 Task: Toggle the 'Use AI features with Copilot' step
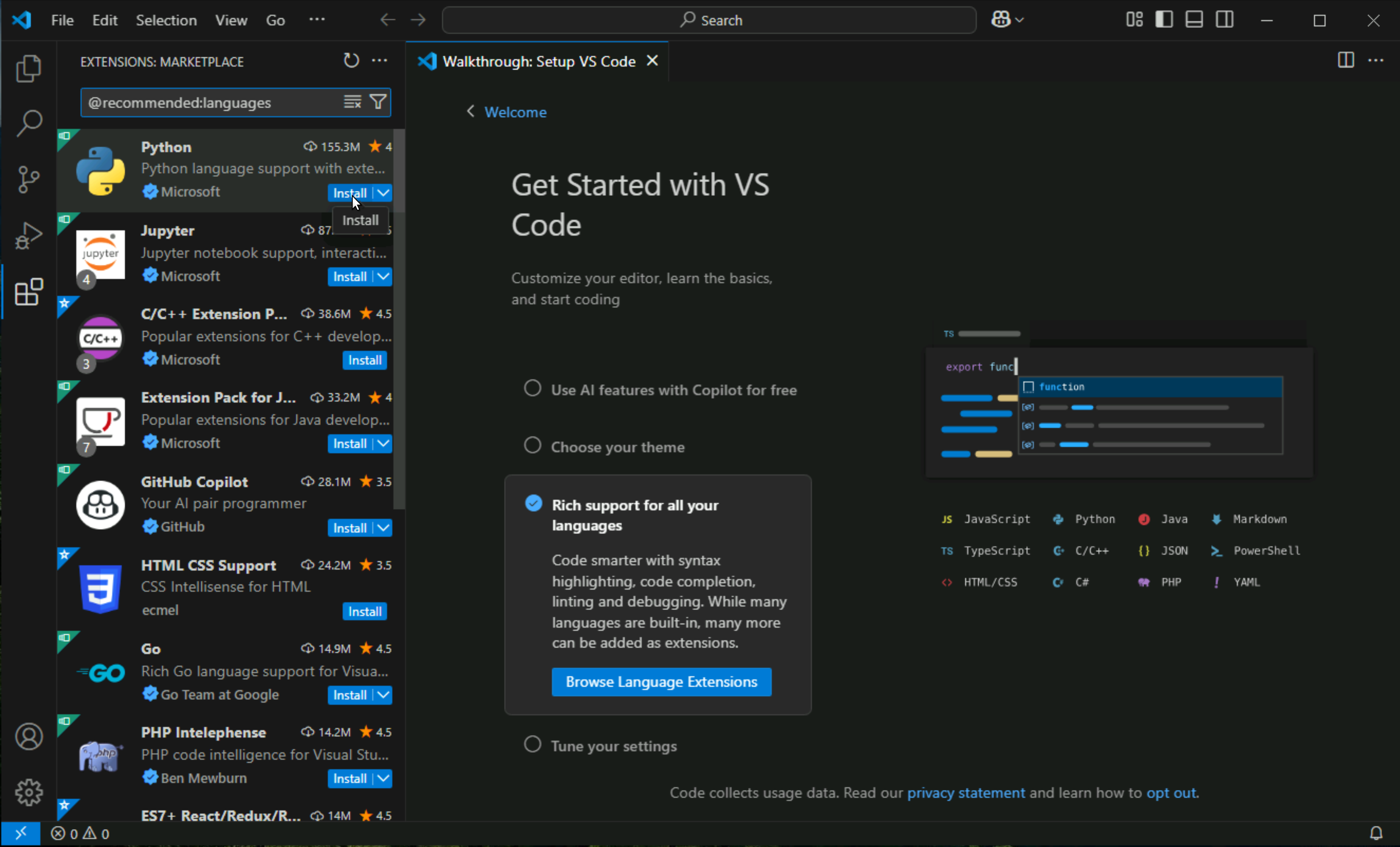click(x=532, y=388)
